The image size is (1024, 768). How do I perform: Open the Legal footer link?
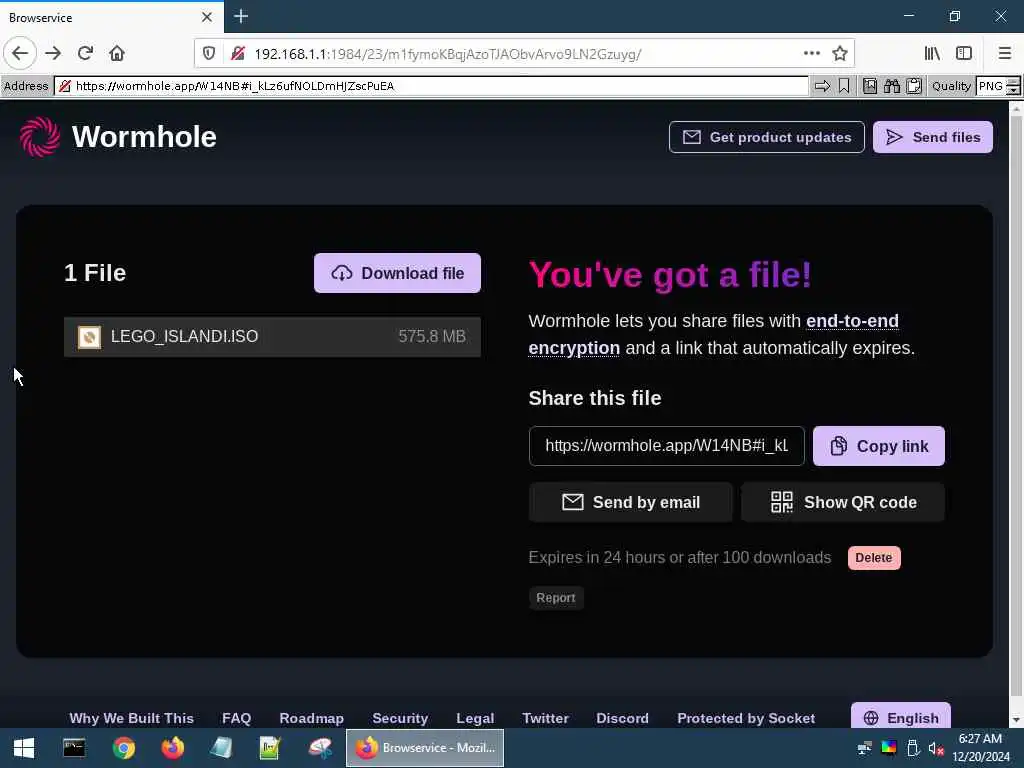475,718
